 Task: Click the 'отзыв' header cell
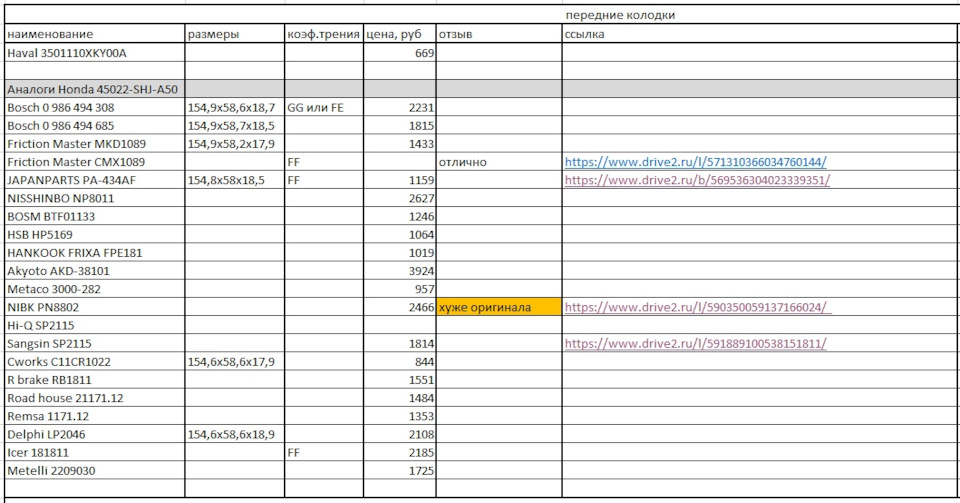tap(499, 34)
